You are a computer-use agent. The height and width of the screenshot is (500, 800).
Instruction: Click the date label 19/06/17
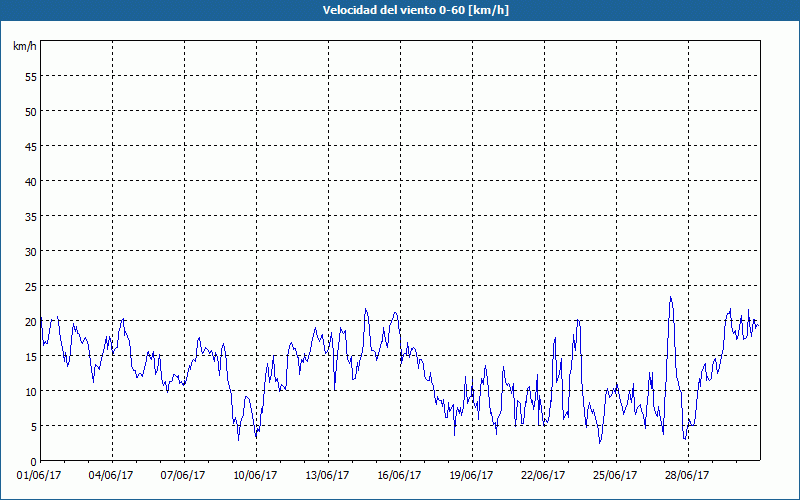tap(471, 476)
